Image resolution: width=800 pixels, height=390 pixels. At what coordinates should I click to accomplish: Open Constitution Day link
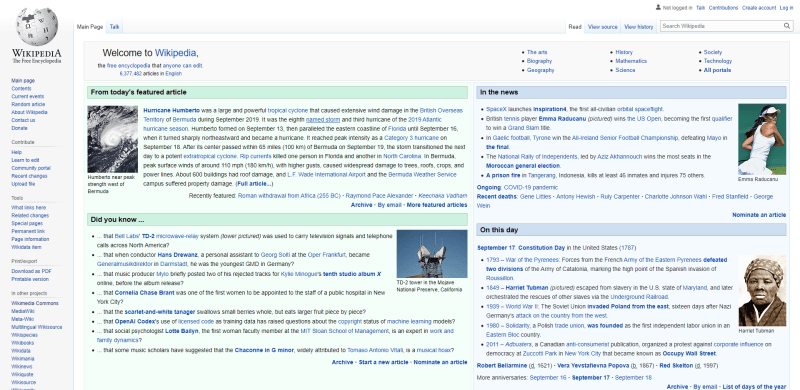[541, 248]
